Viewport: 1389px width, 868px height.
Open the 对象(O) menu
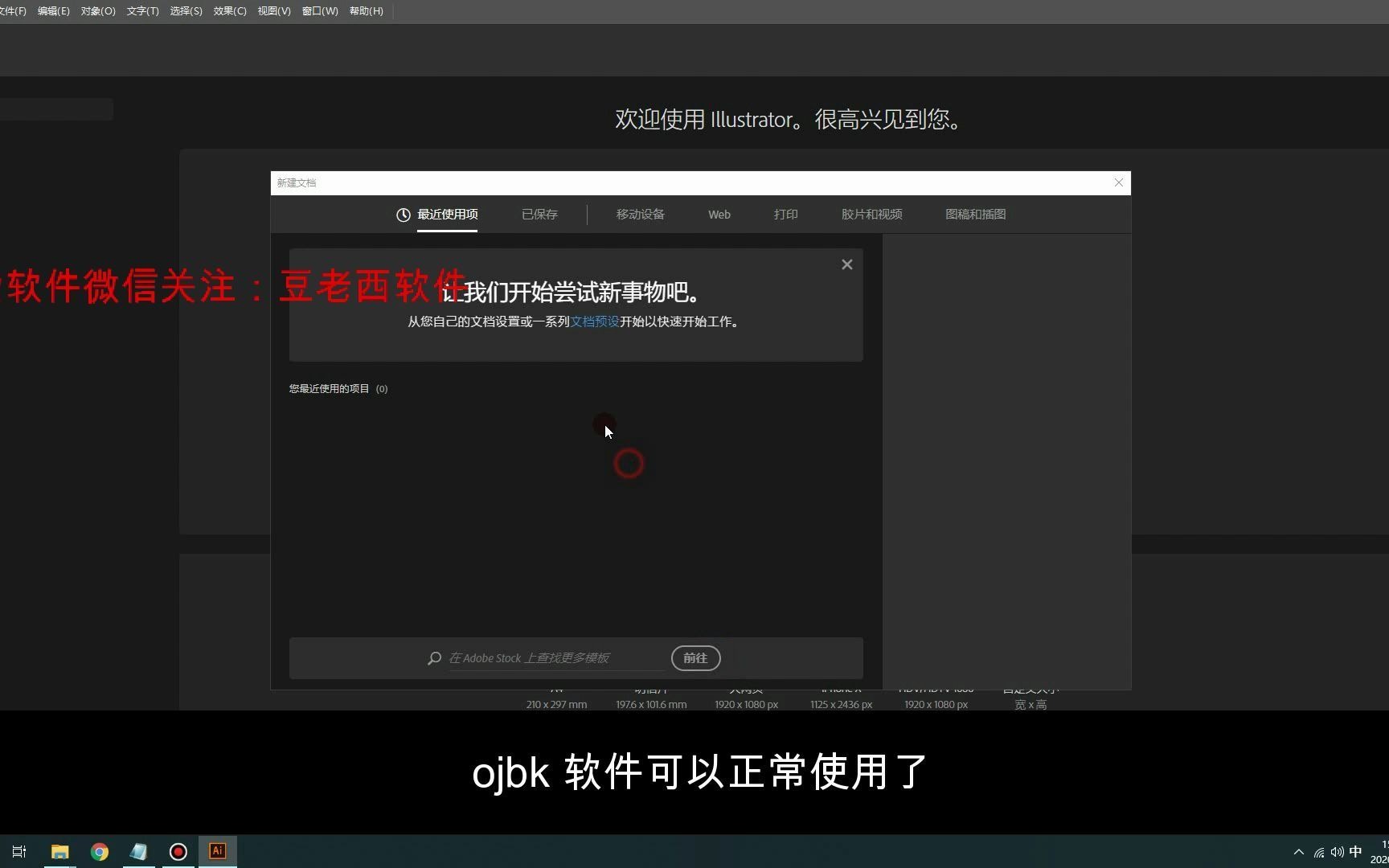(x=98, y=11)
